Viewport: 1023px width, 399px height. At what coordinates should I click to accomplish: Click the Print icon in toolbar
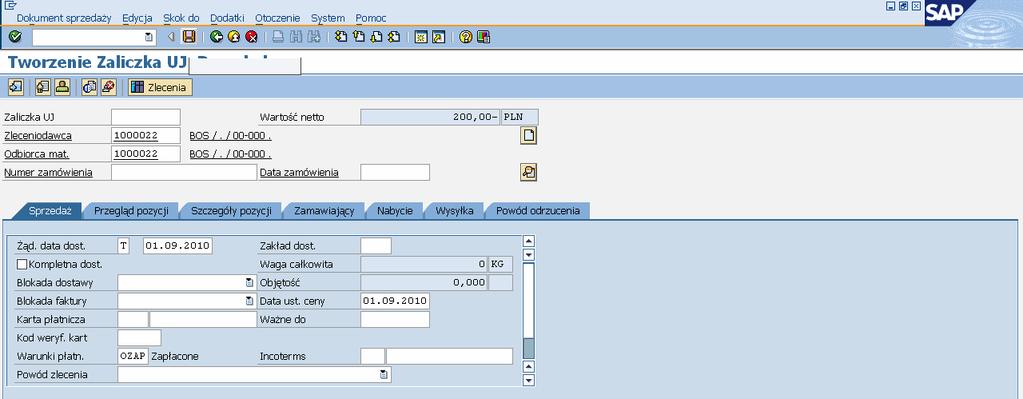coord(278,37)
